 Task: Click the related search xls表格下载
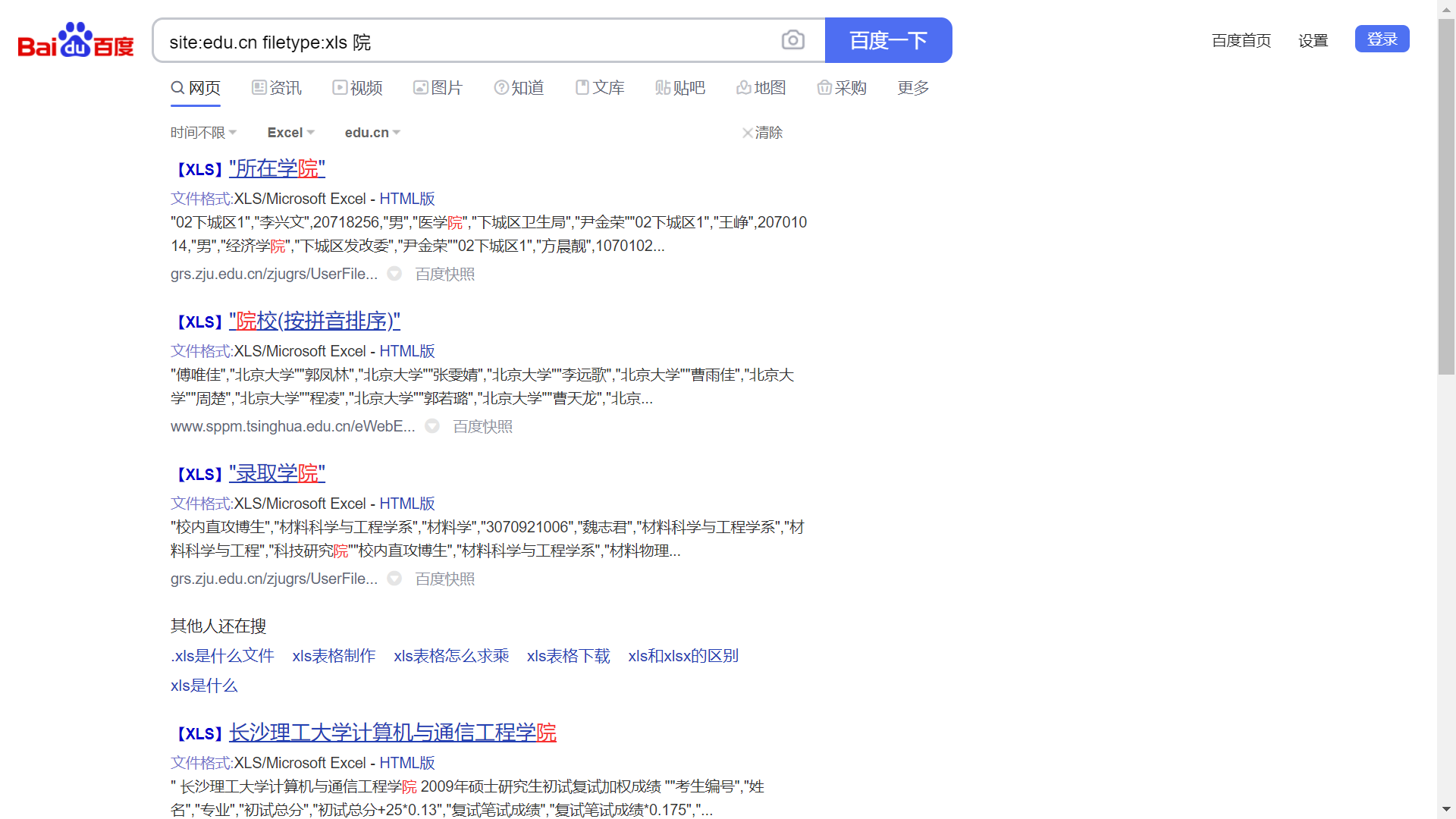coord(568,656)
